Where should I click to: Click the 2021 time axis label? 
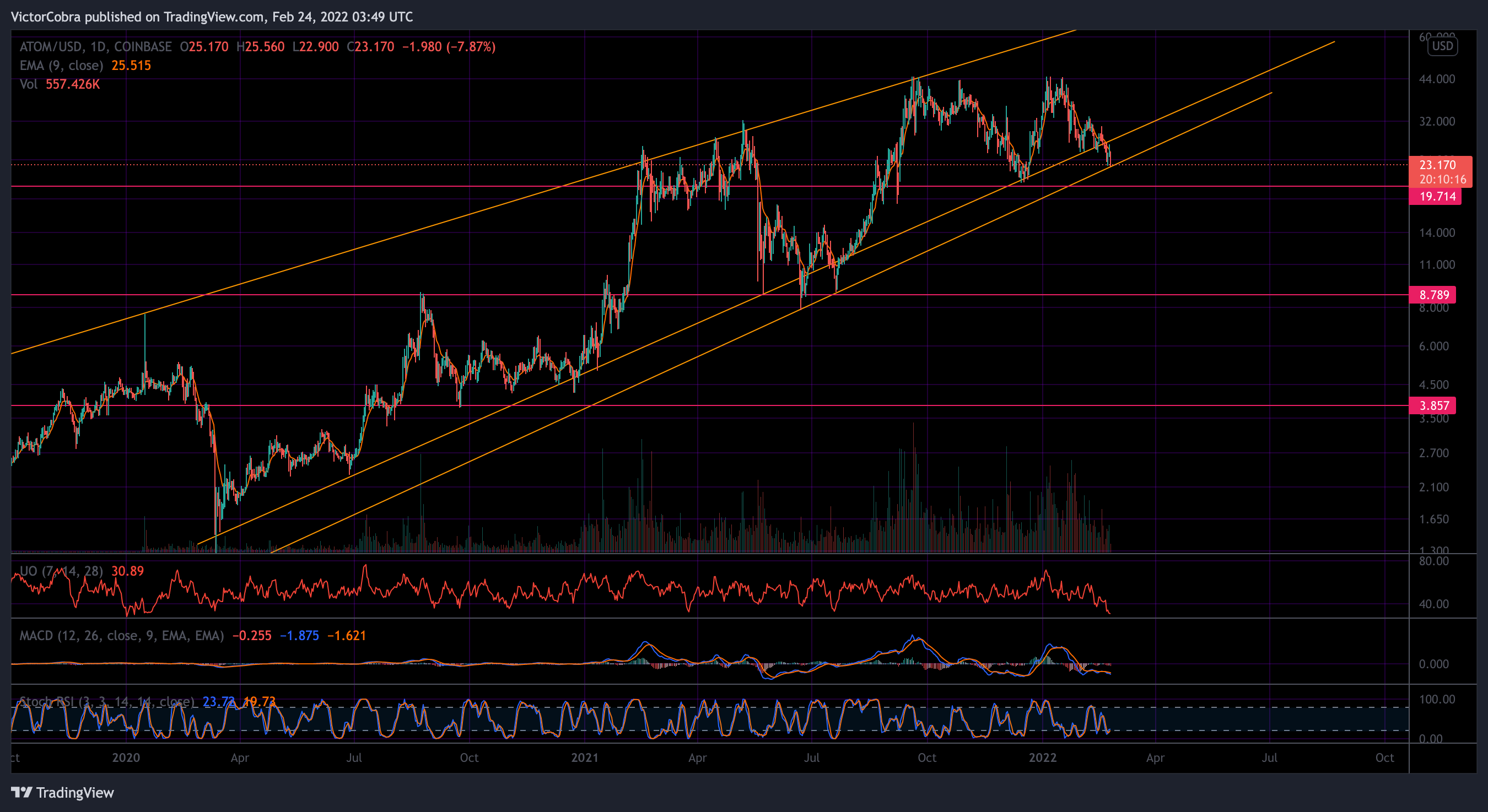[x=585, y=757]
